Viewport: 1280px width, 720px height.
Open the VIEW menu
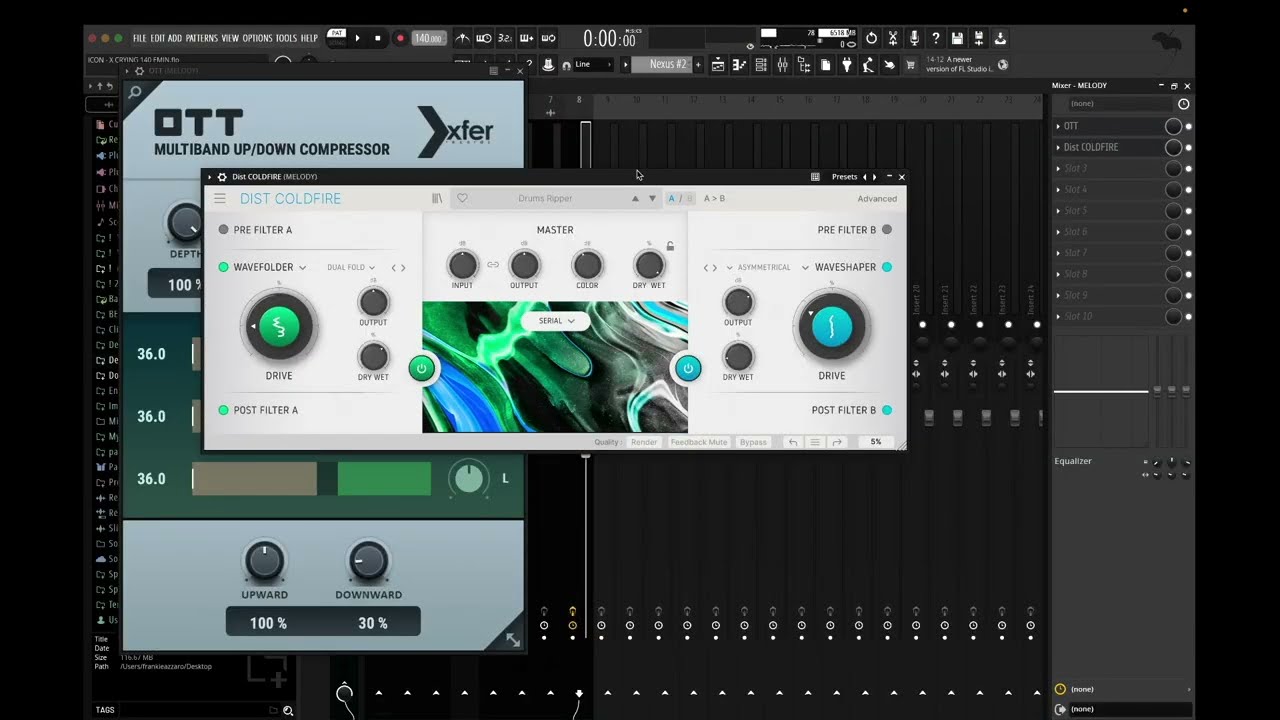coord(230,38)
